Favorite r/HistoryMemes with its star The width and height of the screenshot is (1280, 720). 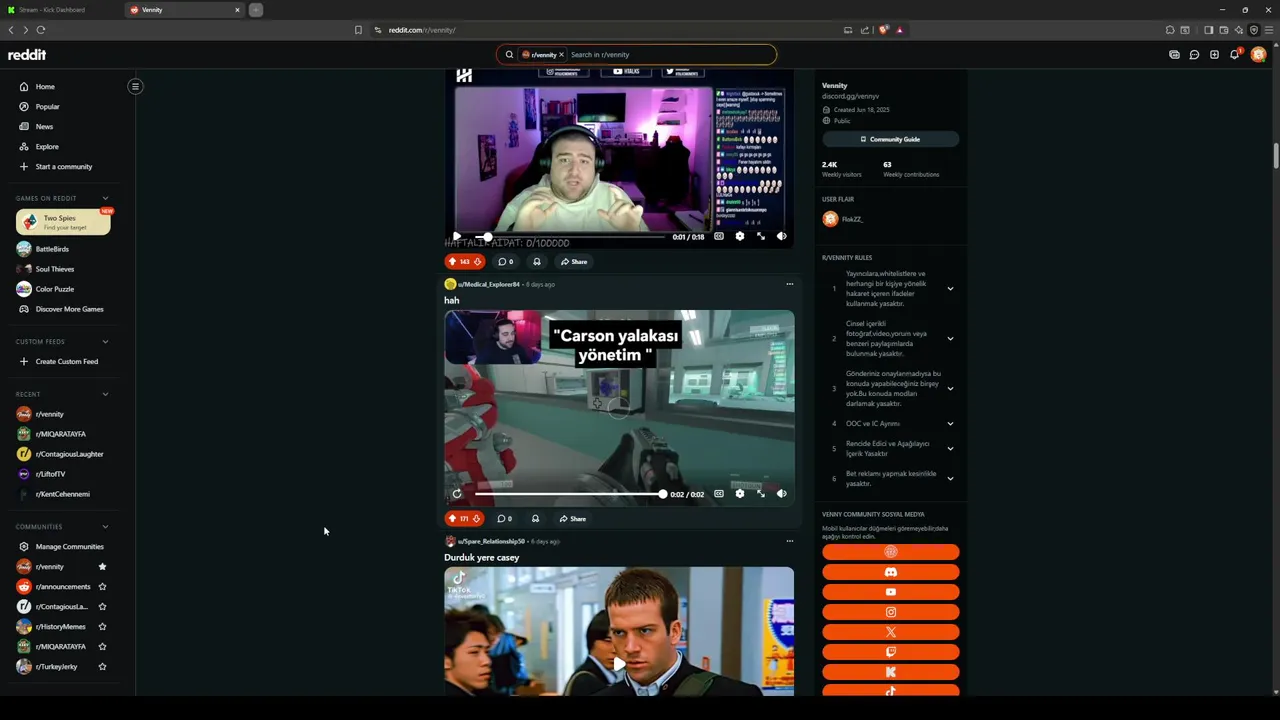(102, 627)
